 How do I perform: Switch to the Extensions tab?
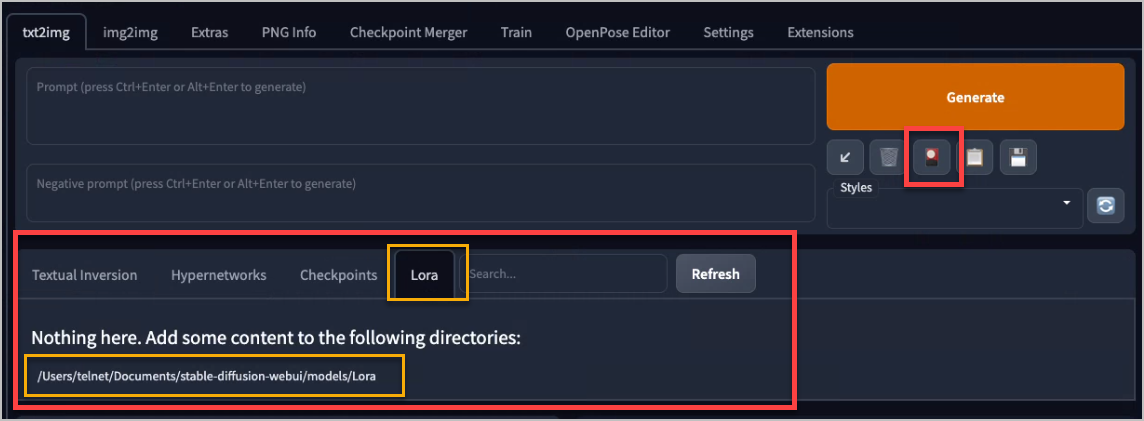click(820, 32)
